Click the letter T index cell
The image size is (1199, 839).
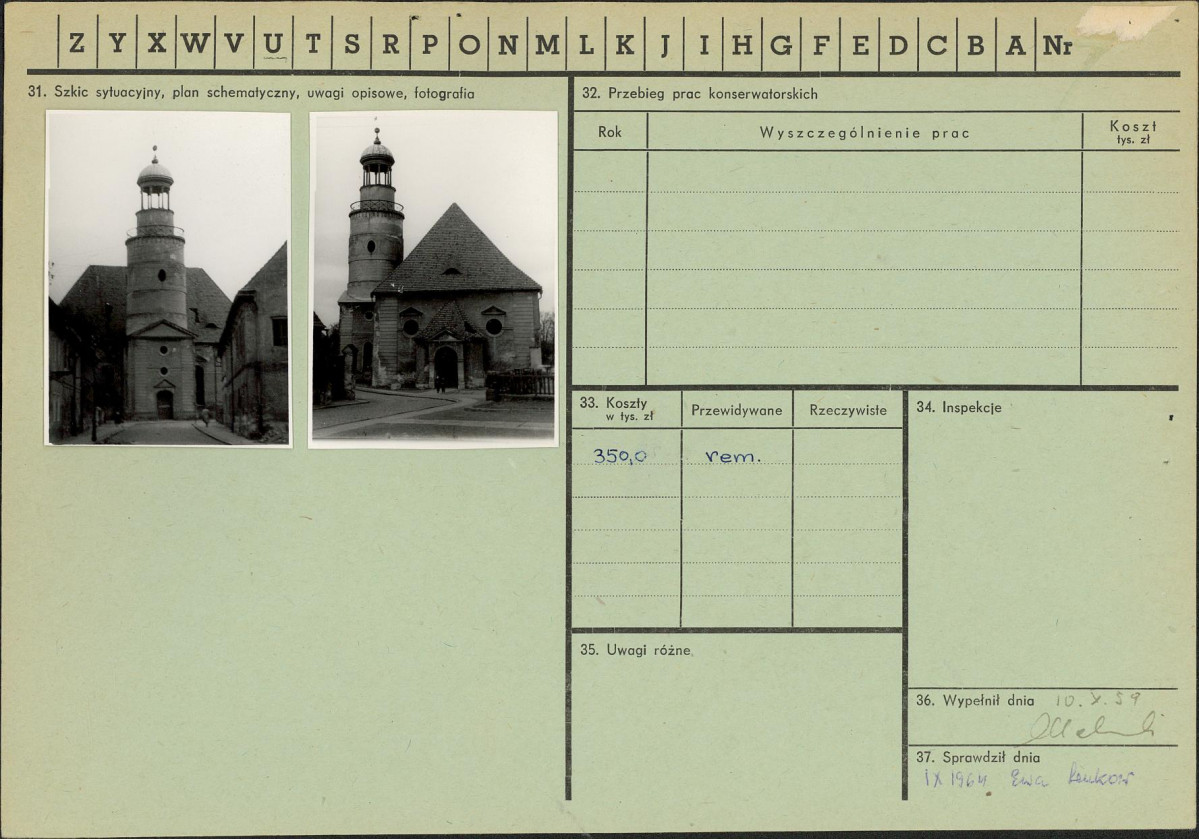pyautogui.click(x=312, y=44)
